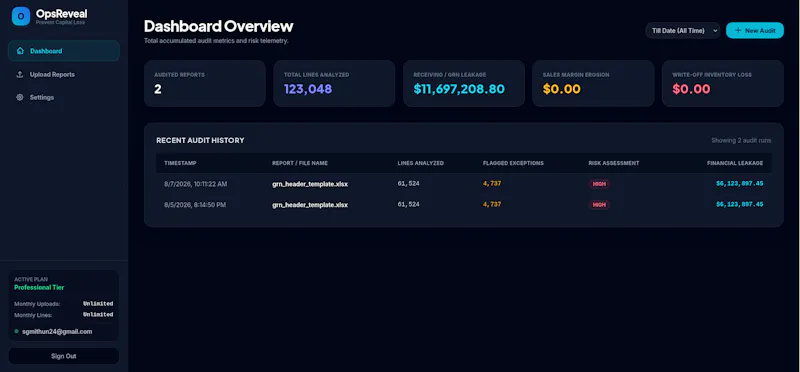
Task: Click the Report / File Name column header
Action: (300, 163)
